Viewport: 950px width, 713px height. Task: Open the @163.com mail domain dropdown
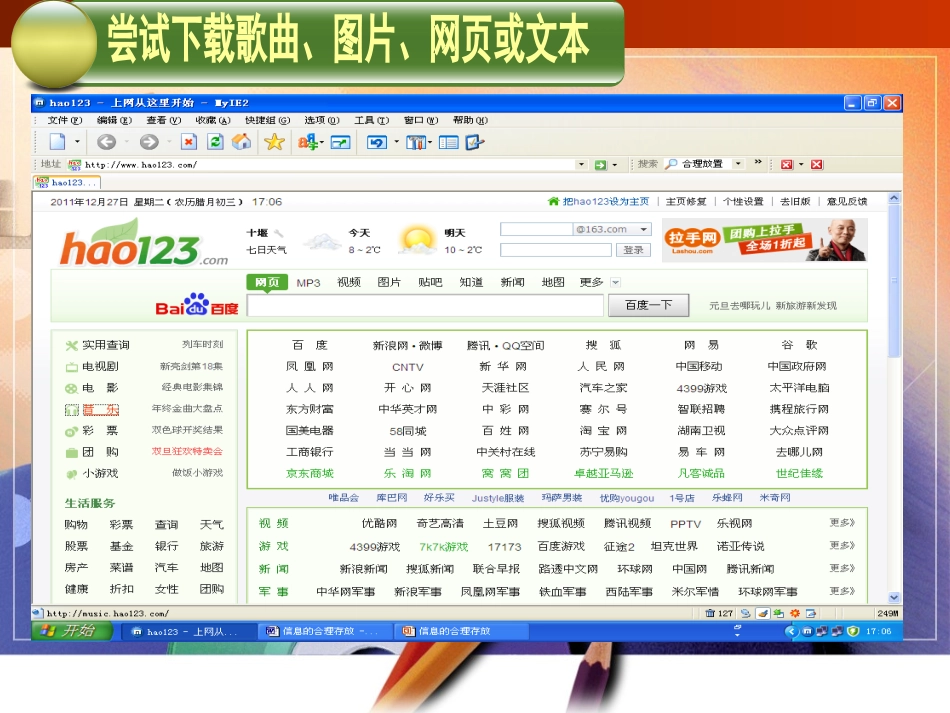point(643,229)
